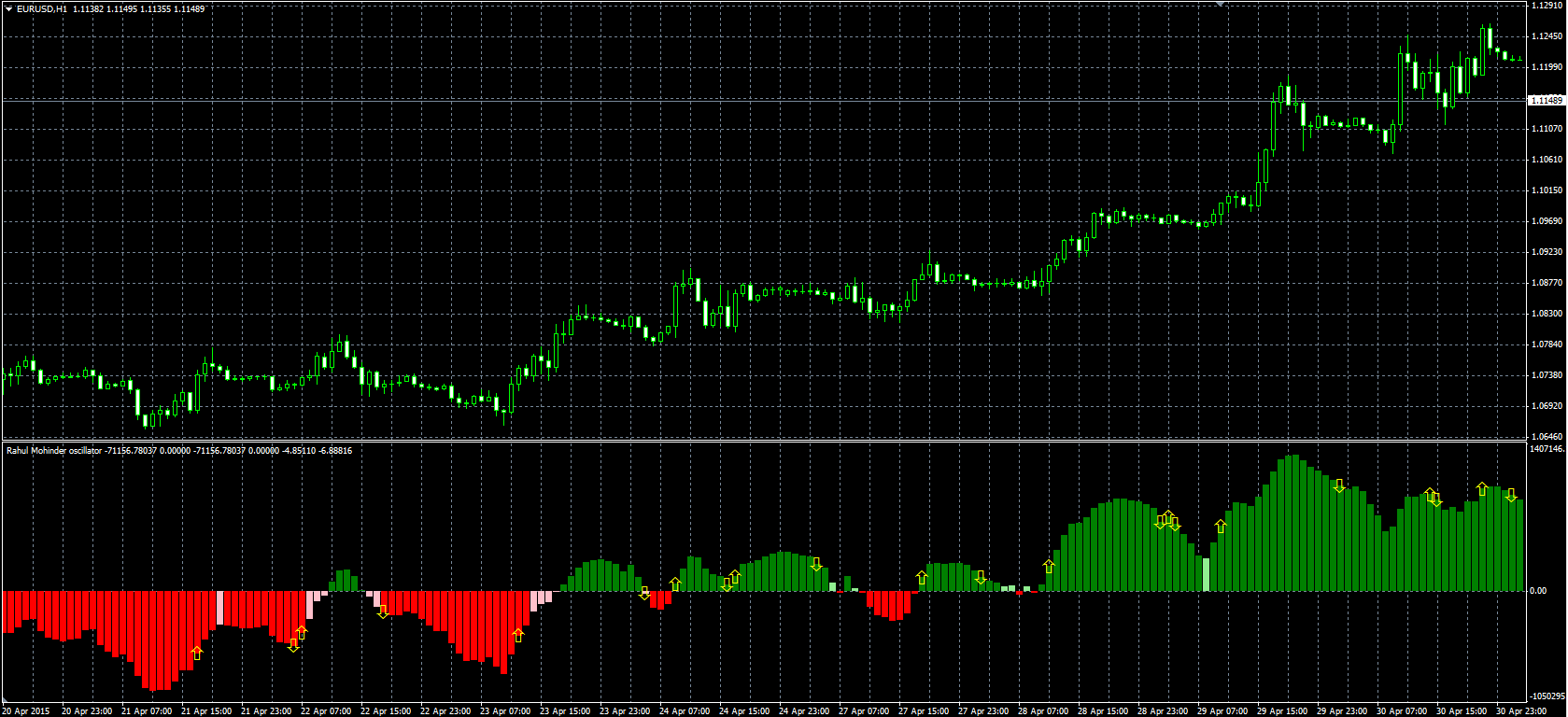1568x717 pixels.
Task: Click price scale value 1.09230
Action: tap(1547, 252)
